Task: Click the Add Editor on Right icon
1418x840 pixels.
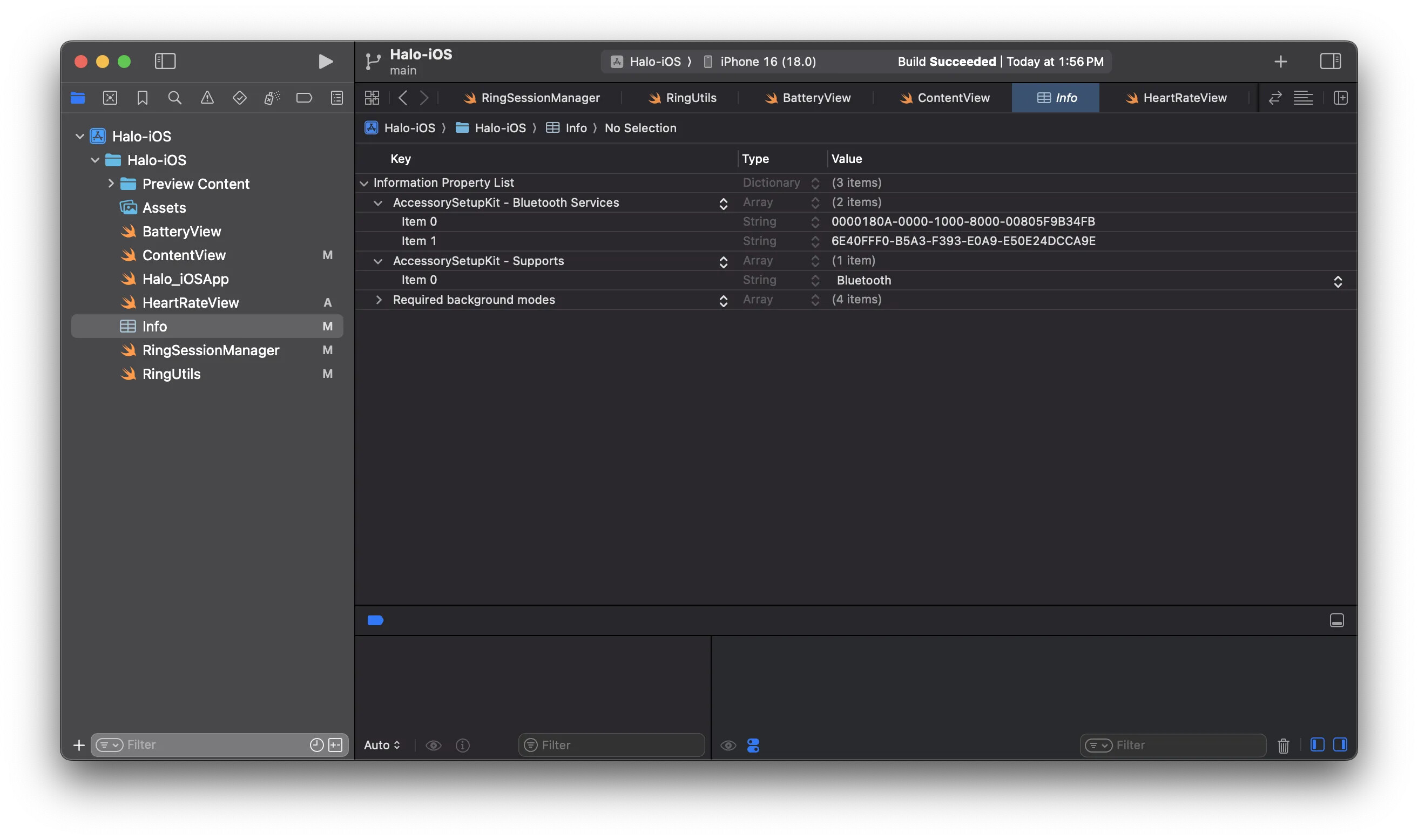Action: click(1340, 98)
